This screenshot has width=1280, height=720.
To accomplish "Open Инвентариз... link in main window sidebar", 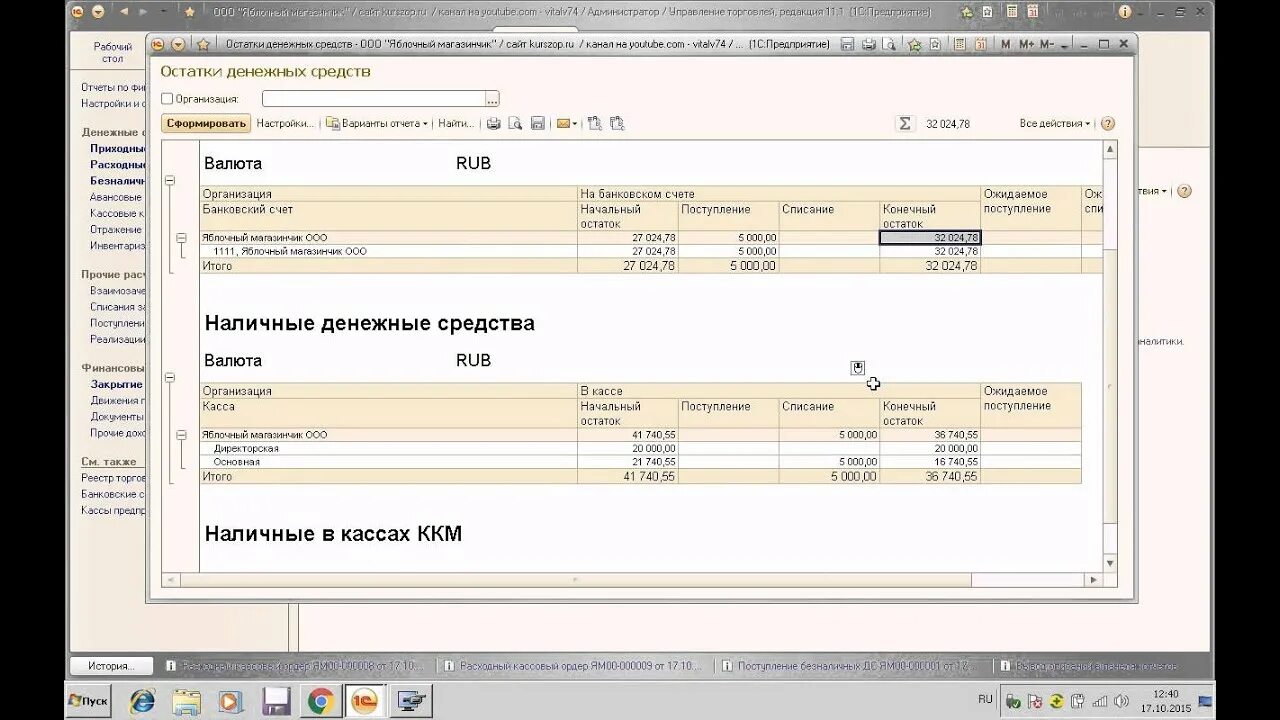I will click(117, 245).
